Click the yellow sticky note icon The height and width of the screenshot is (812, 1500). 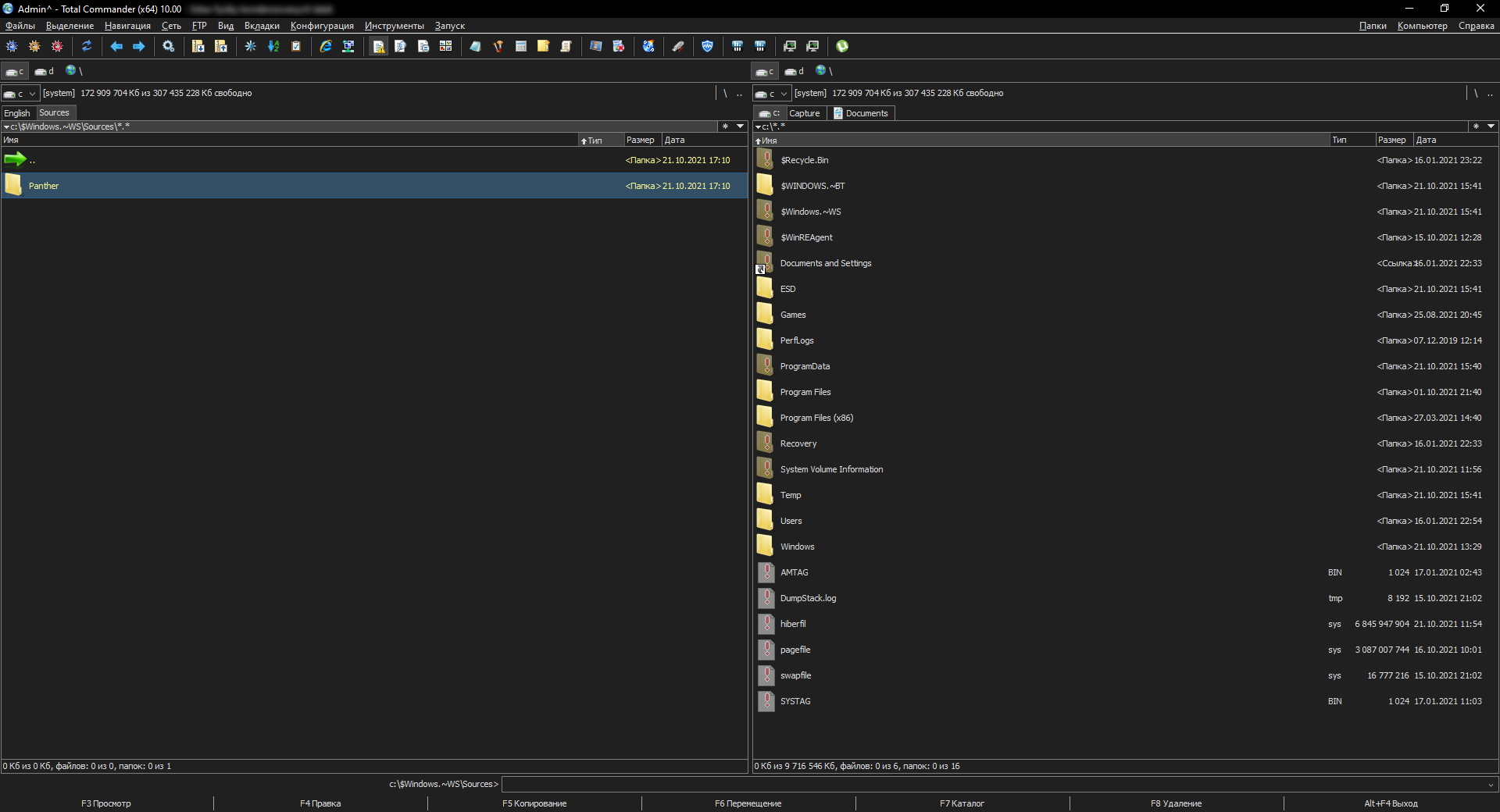coord(544,46)
